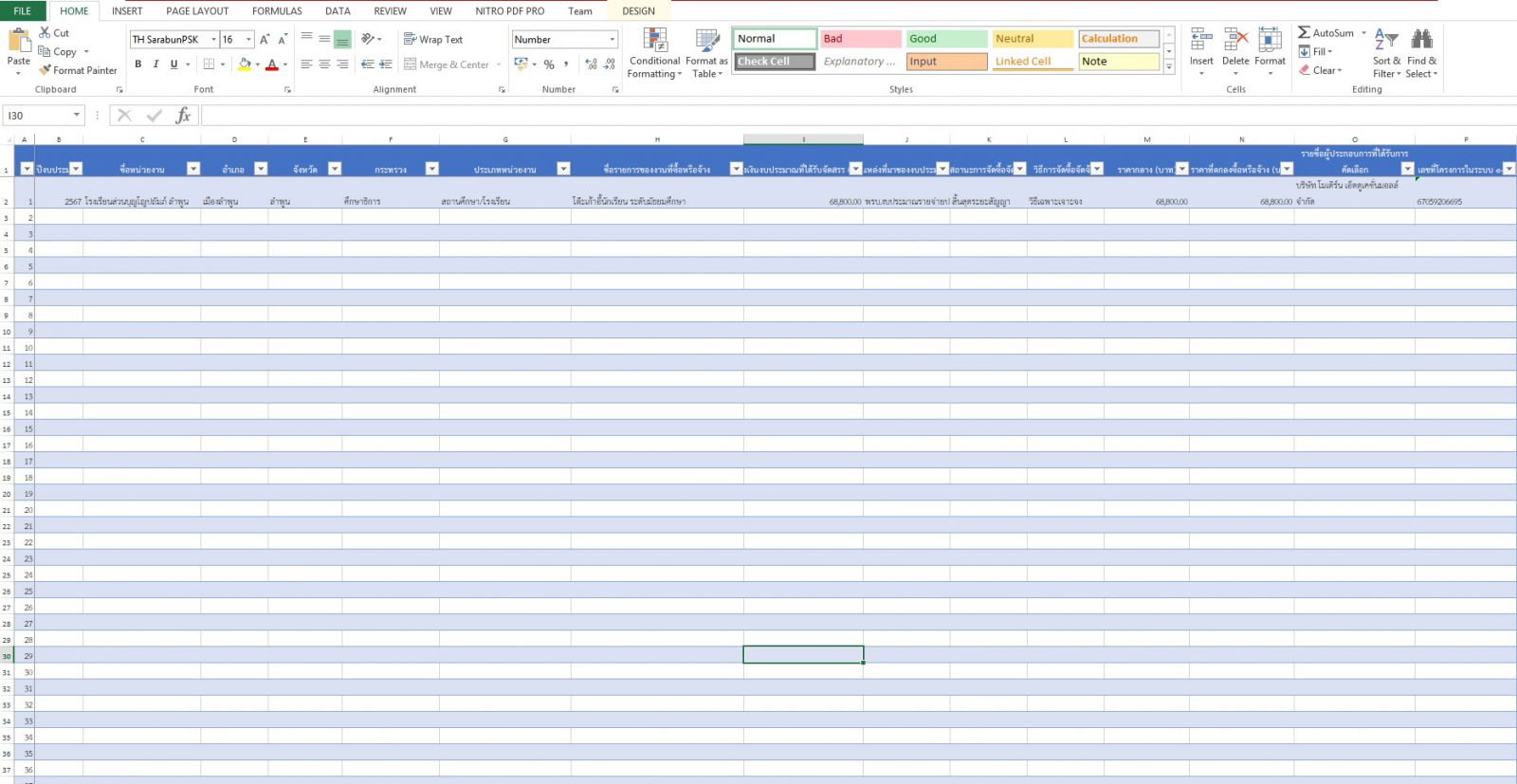Viewport: 1517px width, 784px height.
Task: Switch to the PAGE LAYOUT tab
Action: [197, 11]
